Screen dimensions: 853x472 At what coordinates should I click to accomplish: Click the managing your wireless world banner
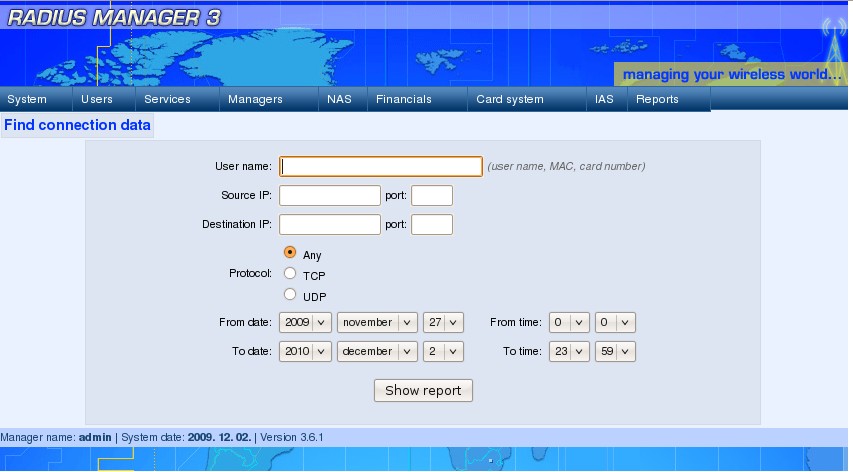(731, 74)
